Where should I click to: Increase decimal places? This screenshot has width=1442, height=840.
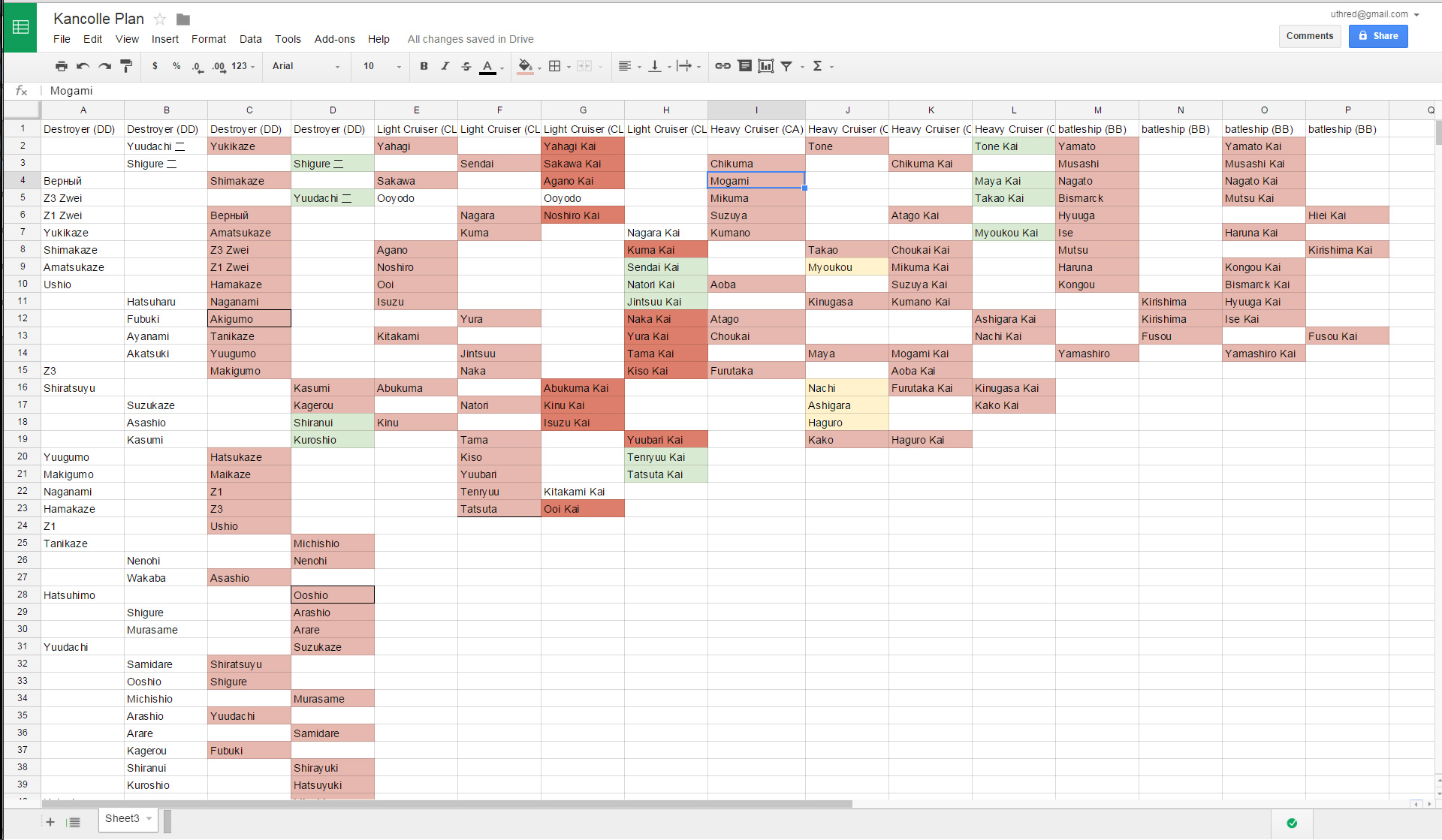(x=219, y=66)
